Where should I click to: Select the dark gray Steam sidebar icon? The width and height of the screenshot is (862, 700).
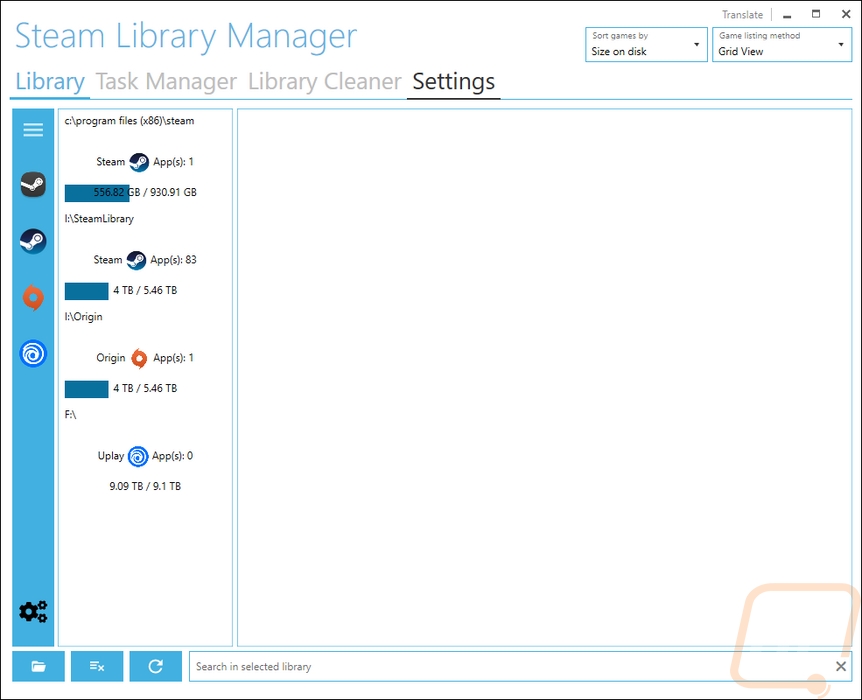[33, 184]
